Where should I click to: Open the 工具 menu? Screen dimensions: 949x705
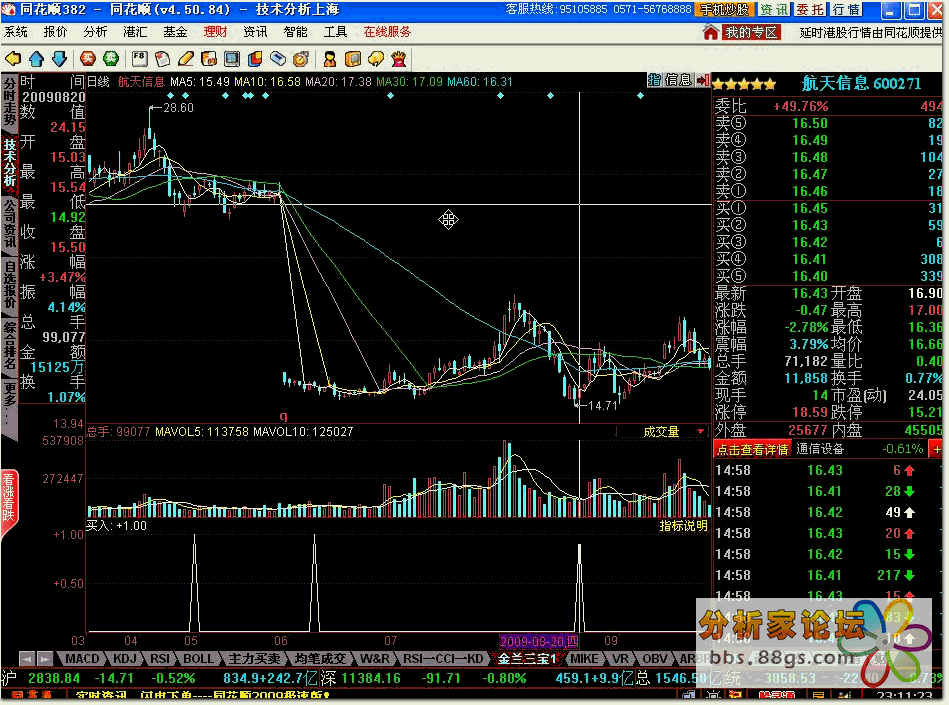coord(335,32)
